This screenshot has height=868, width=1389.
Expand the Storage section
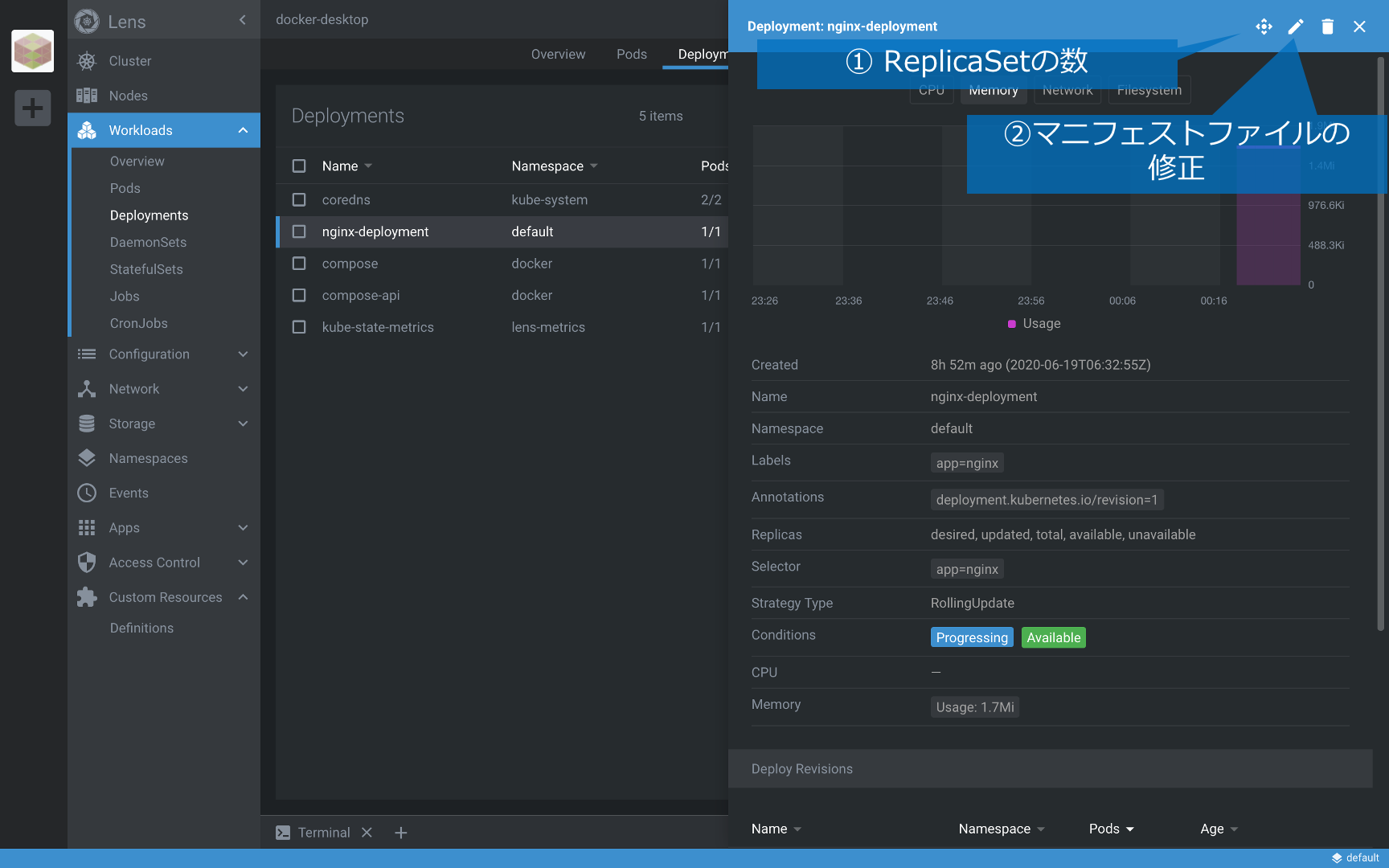pyautogui.click(x=243, y=424)
